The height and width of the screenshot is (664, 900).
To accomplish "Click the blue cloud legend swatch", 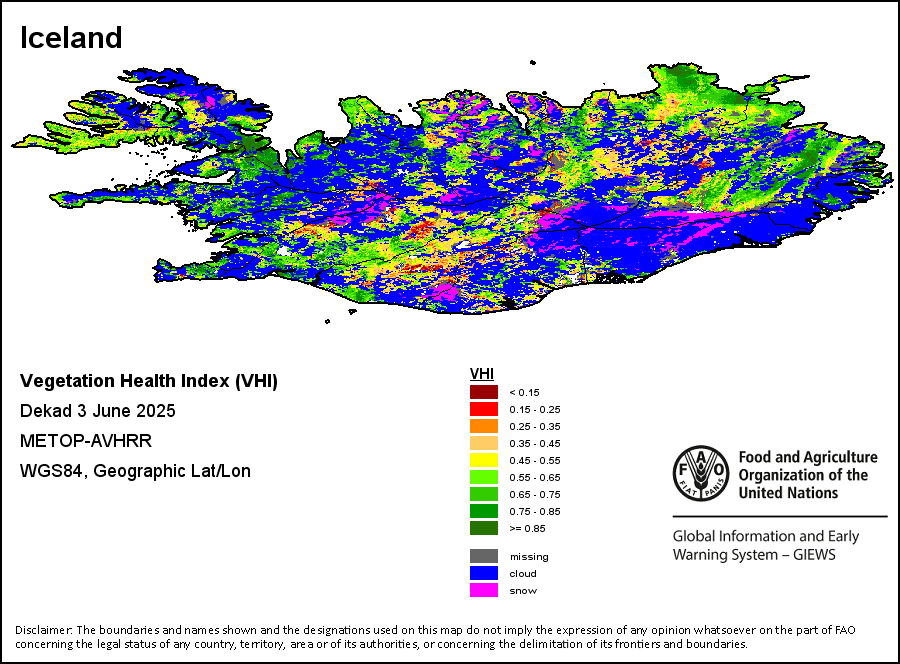I will [484, 573].
